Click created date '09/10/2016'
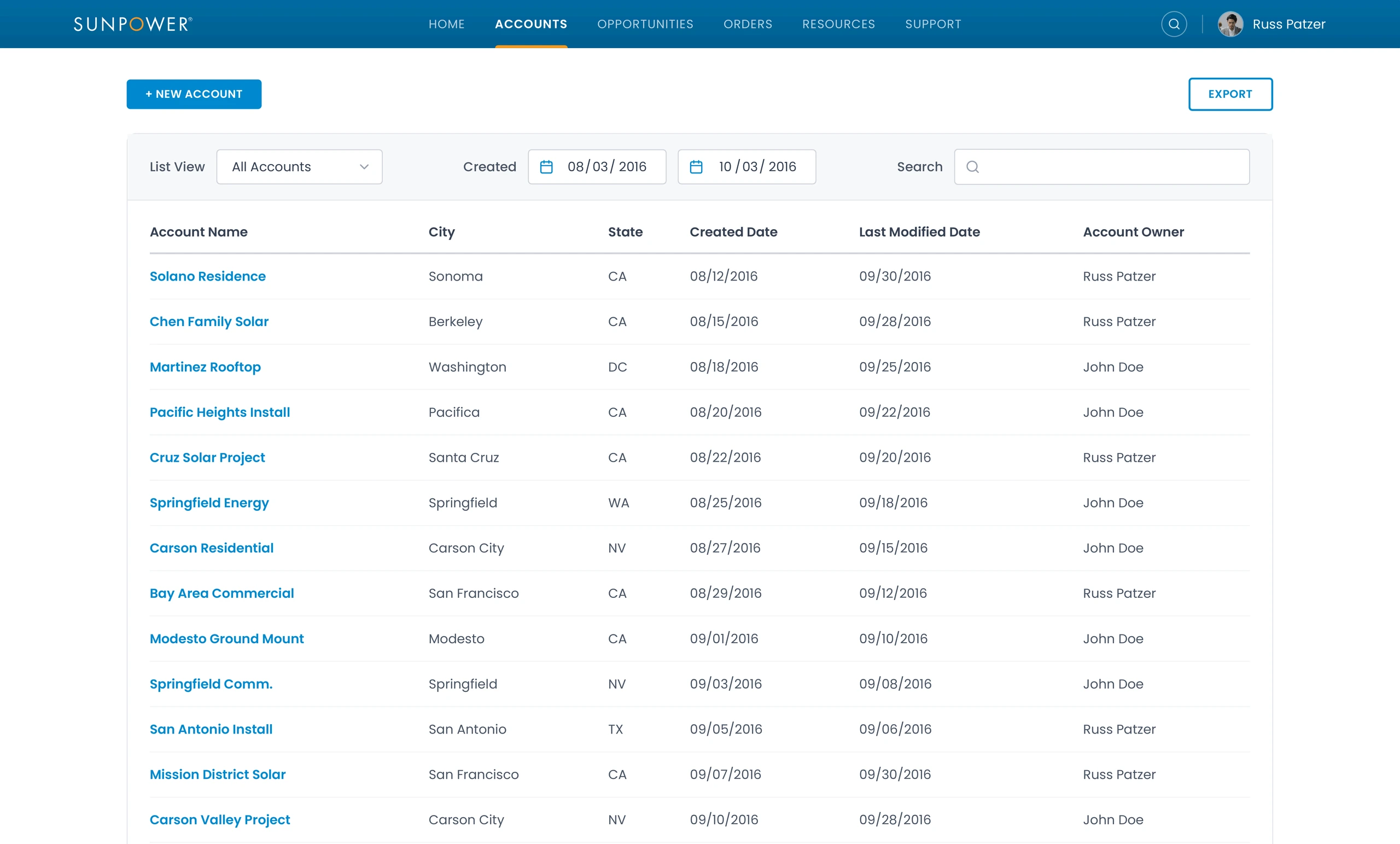 tap(724, 819)
